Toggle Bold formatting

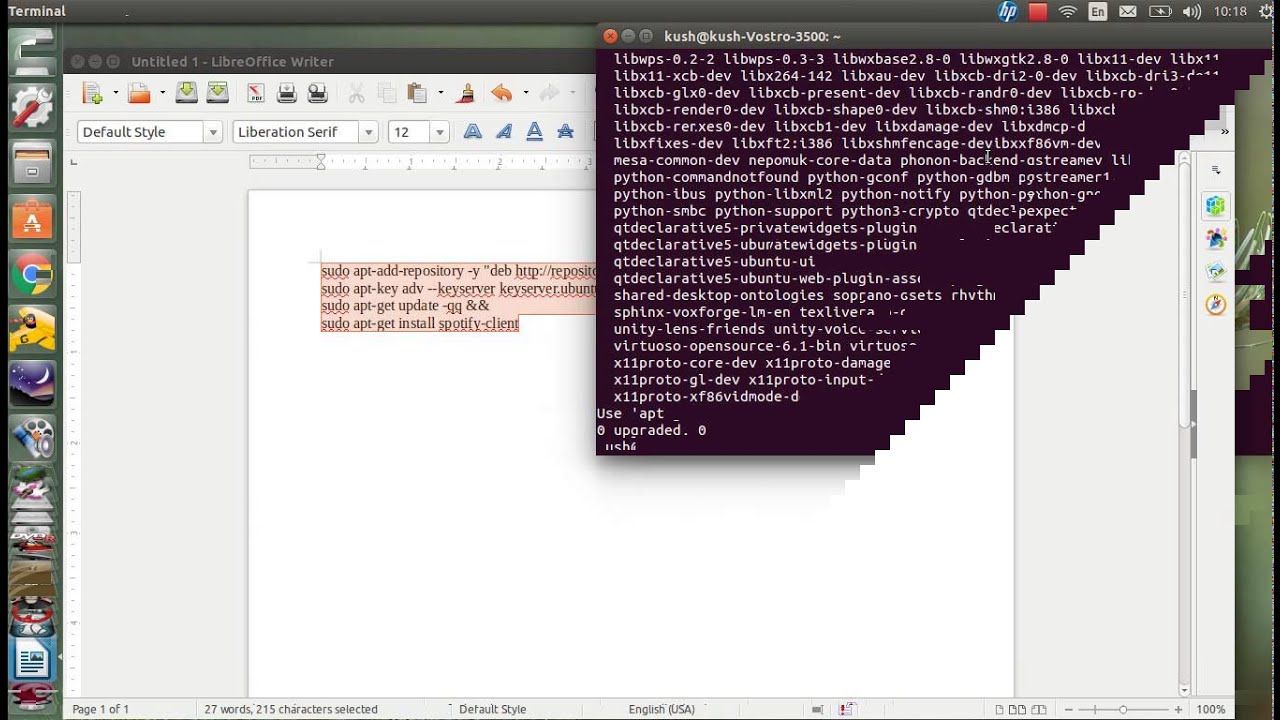473,132
